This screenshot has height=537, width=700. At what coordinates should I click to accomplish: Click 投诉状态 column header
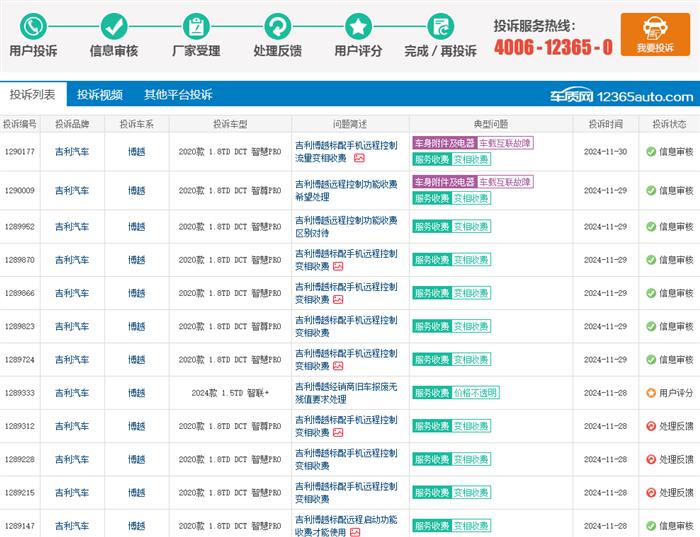click(x=669, y=124)
